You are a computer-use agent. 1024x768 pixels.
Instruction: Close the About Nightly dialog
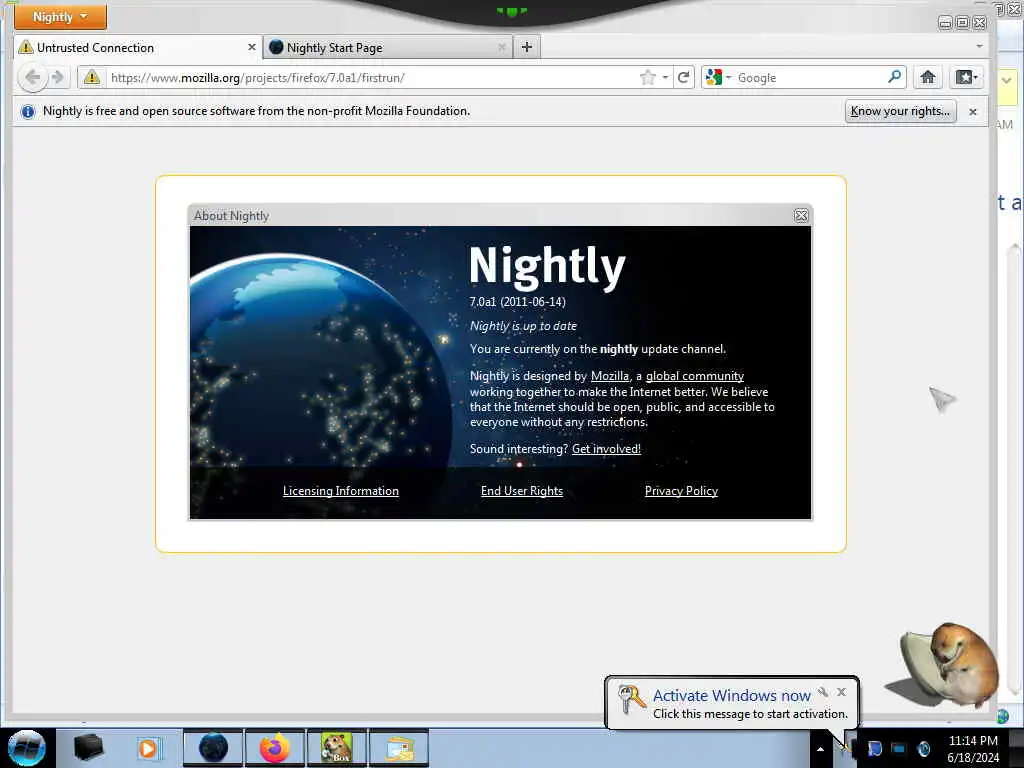801,216
